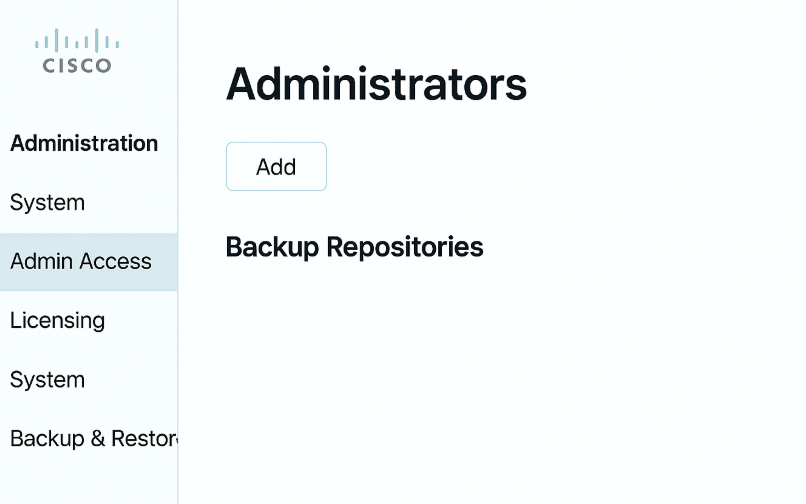Screen dimensions: 806x504
Task: Expand the Administration navigation group
Action: [84, 143]
